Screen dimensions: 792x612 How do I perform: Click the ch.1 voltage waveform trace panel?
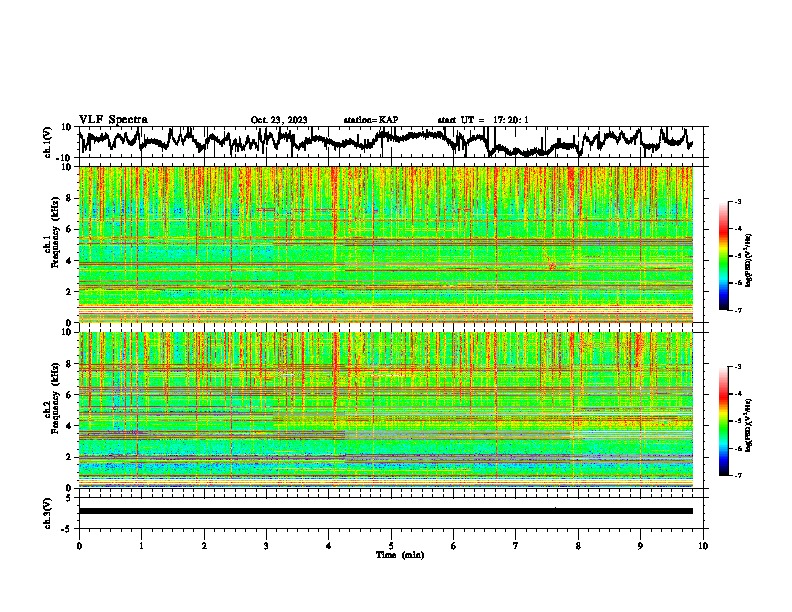click(393, 142)
